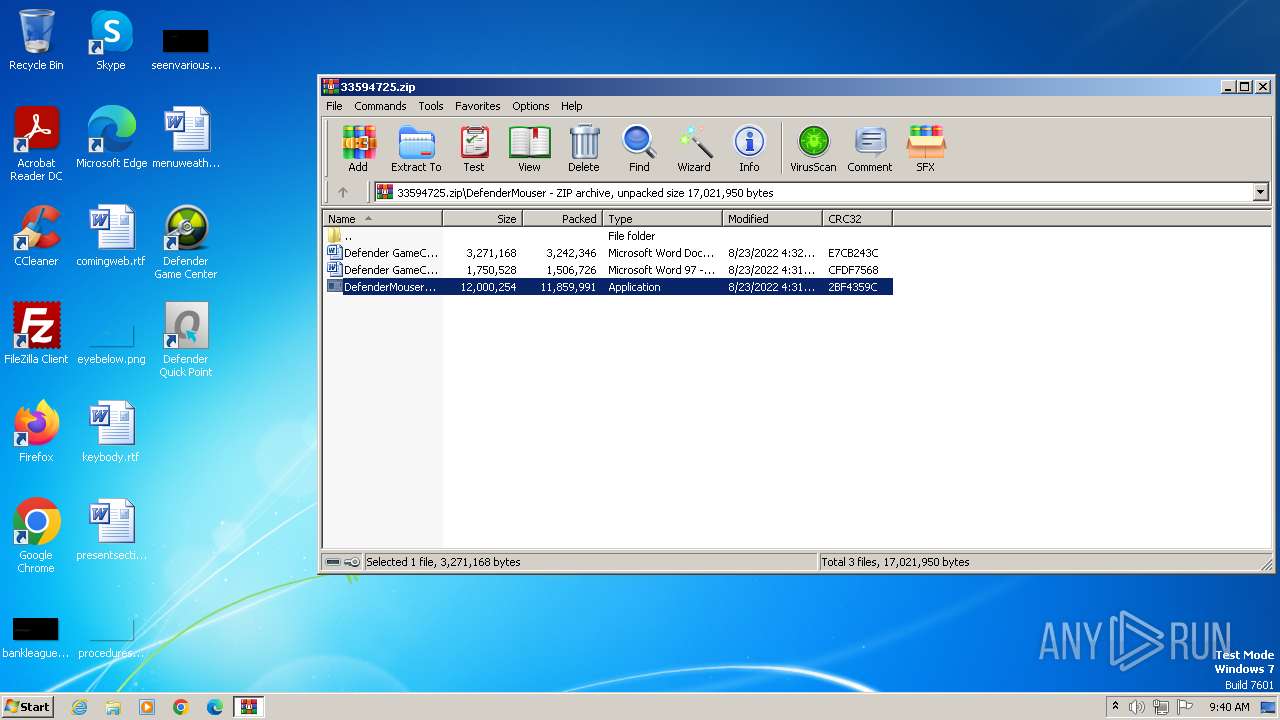Open Edge from the taskbar
The image size is (1280, 720).
pyautogui.click(x=215, y=707)
